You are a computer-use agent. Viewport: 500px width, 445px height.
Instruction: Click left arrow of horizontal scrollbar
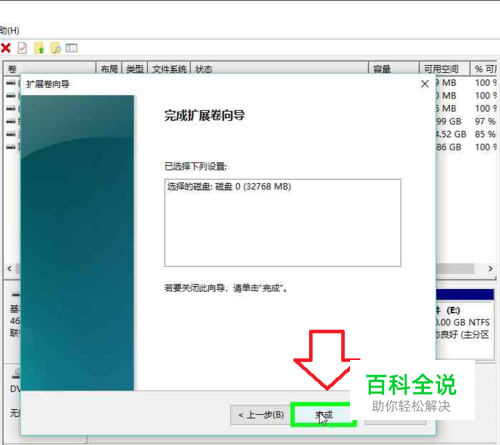coord(9,268)
